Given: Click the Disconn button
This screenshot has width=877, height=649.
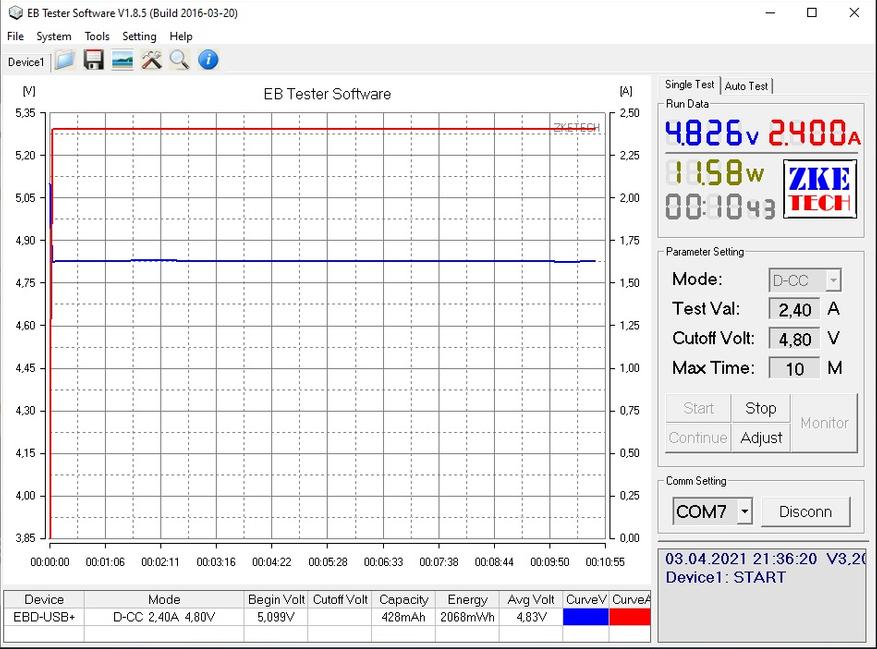Looking at the screenshot, I should point(805,511).
